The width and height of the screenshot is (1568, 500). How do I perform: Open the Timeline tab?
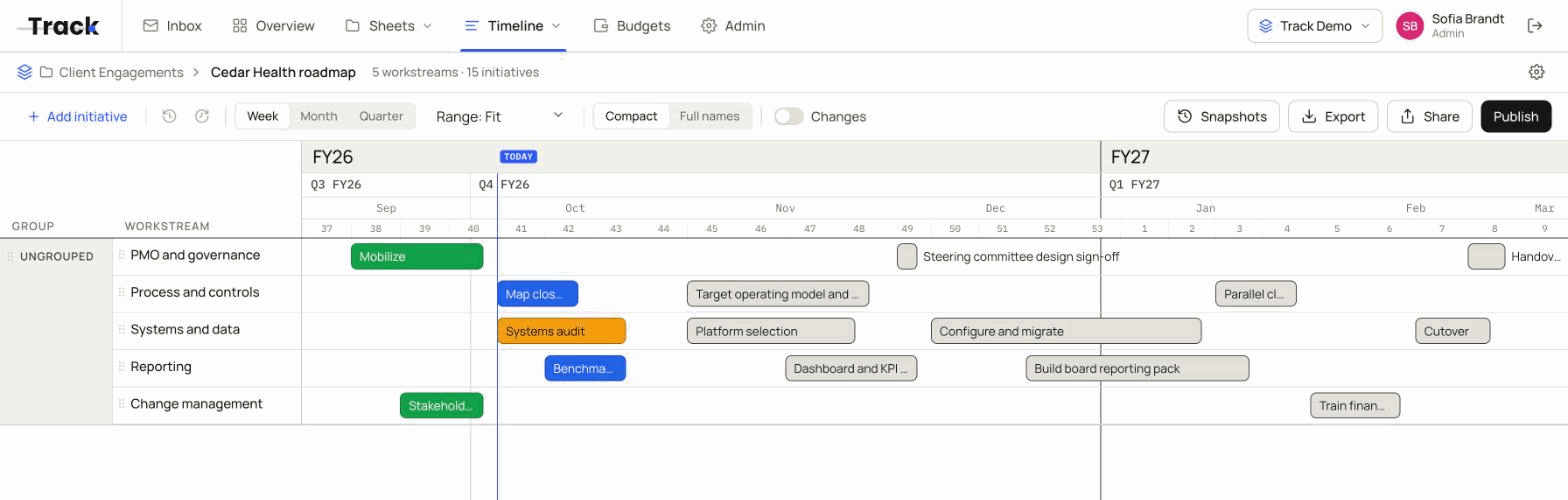point(513,26)
